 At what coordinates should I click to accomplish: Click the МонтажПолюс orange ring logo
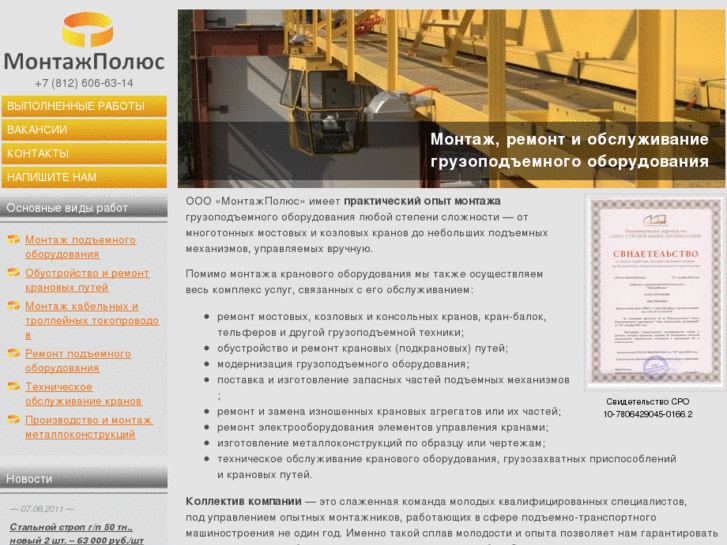click(88, 29)
